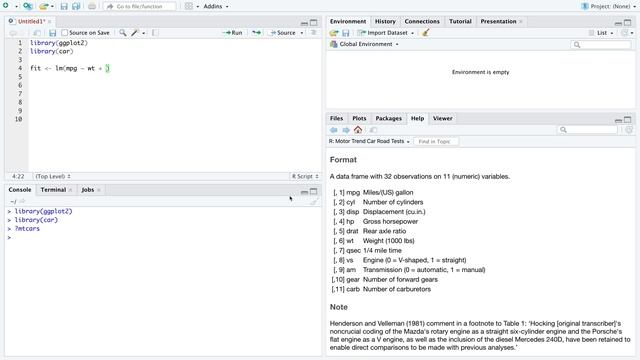This screenshot has height=360, width=640.
Task: Click the Help refresh topic icon
Action: pyautogui.click(x=629, y=130)
